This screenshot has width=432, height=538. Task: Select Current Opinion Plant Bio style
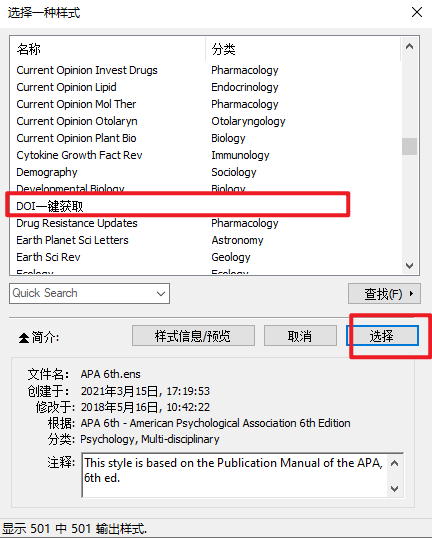[x=206, y=138]
